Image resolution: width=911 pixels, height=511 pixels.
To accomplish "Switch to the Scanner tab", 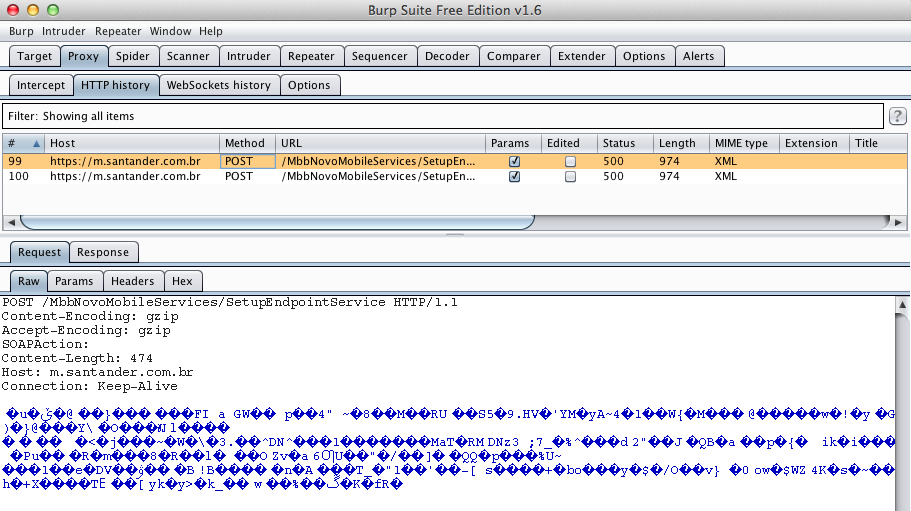I will pyautogui.click(x=188, y=56).
